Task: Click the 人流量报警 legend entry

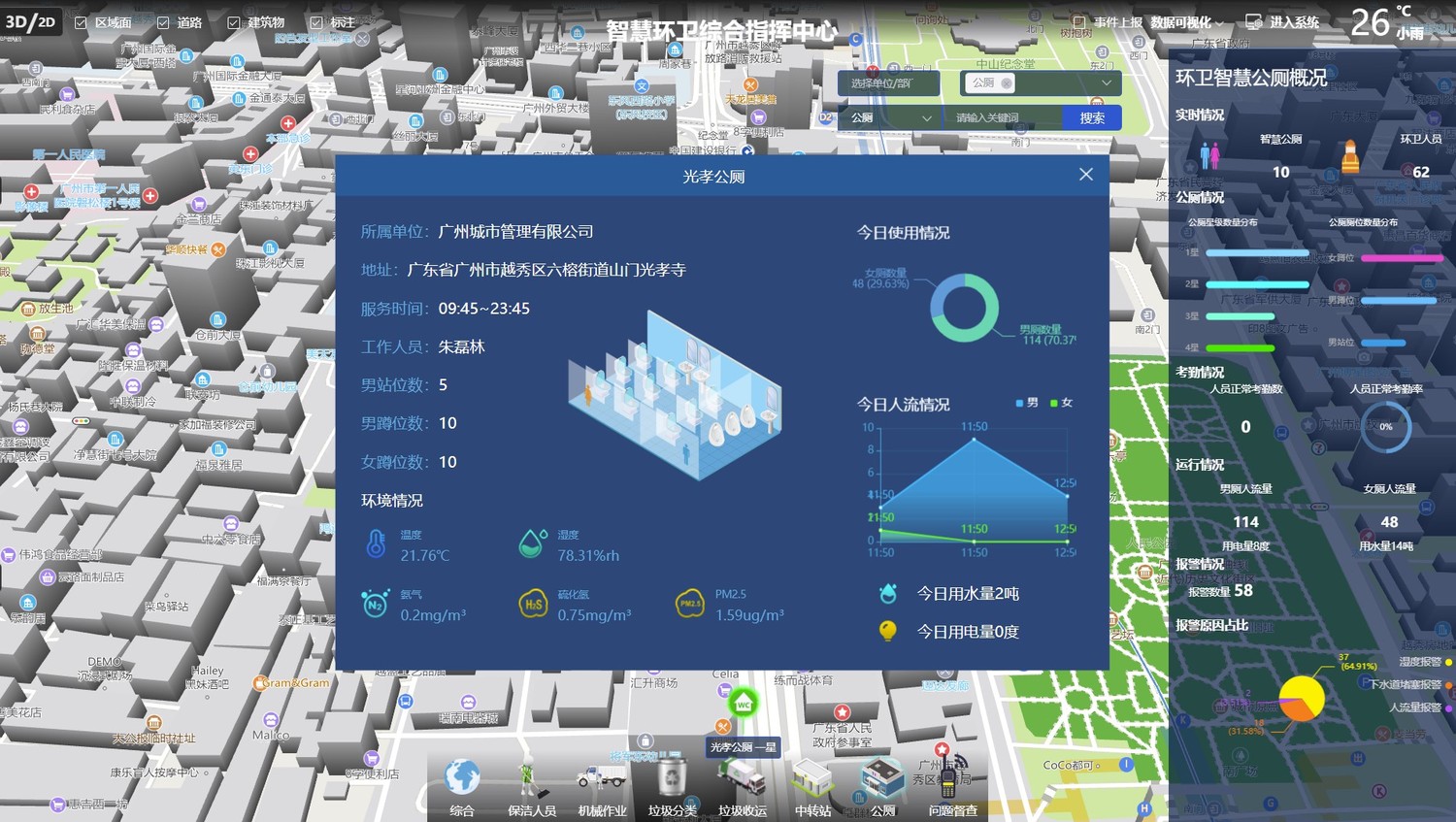Action: click(x=1420, y=707)
